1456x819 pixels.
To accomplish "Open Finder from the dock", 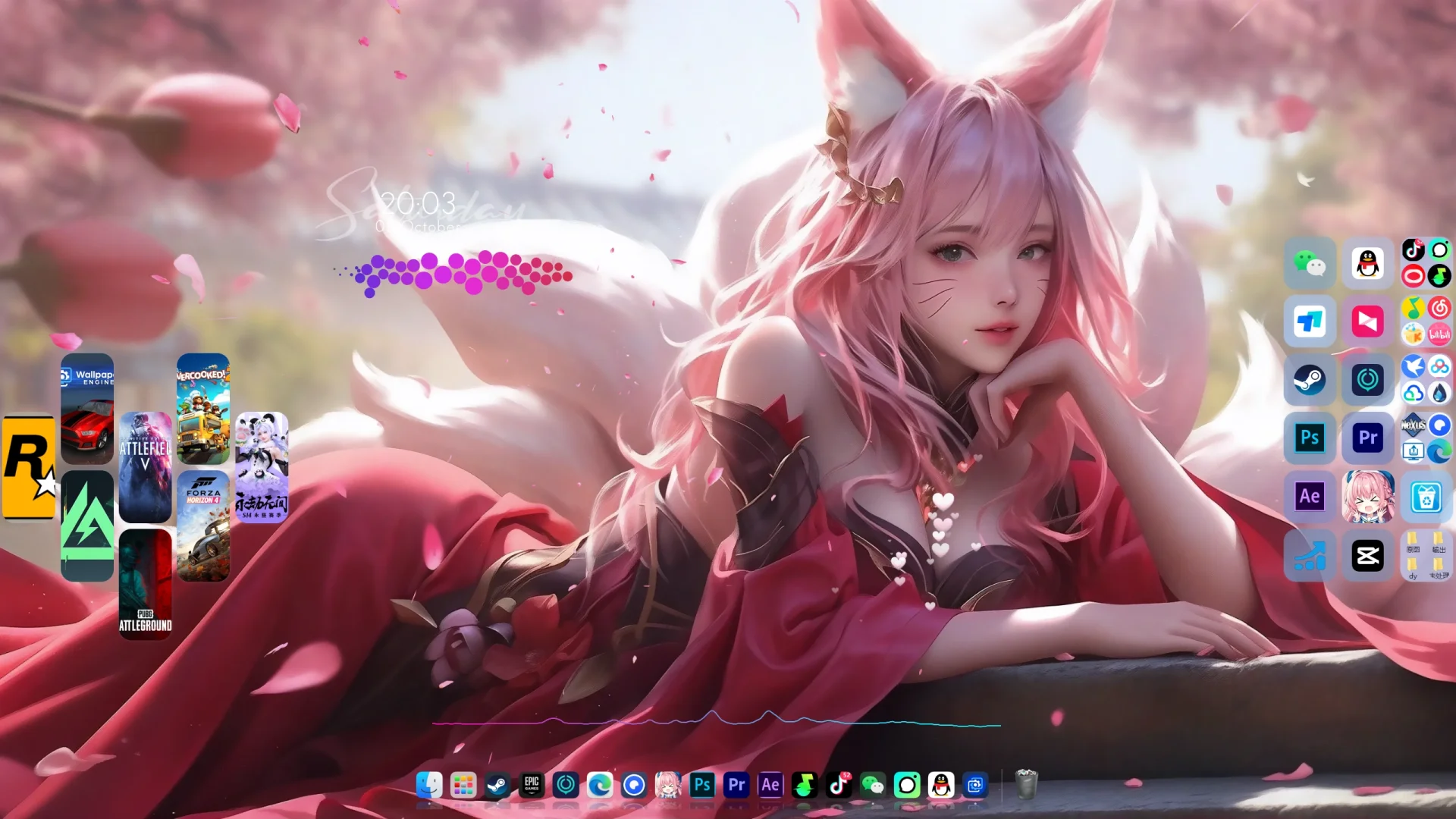I will [429, 785].
